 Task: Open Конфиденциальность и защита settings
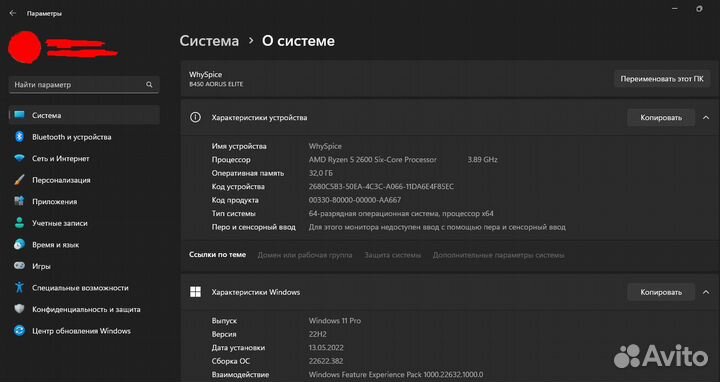coord(84,309)
